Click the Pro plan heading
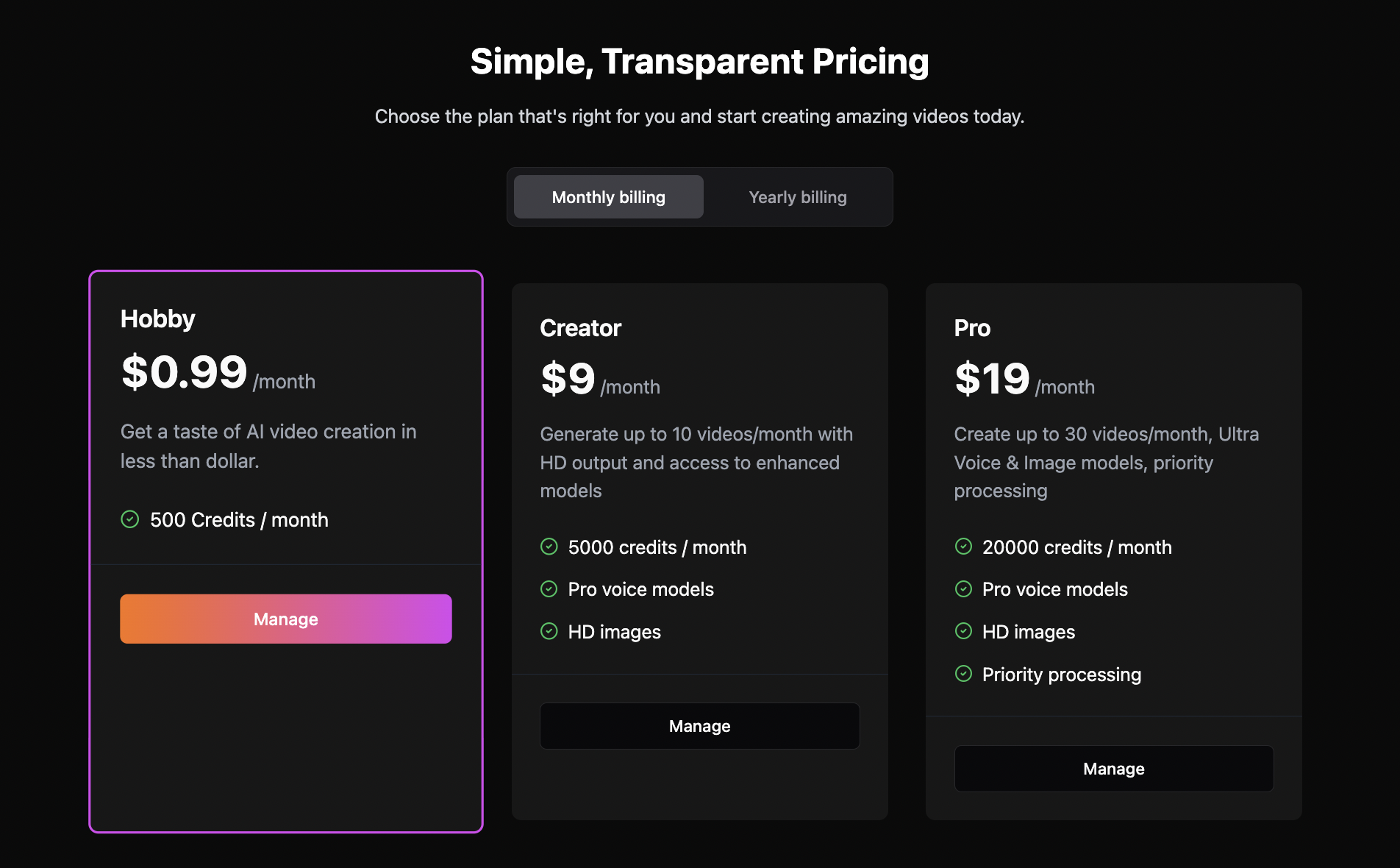 [972, 328]
